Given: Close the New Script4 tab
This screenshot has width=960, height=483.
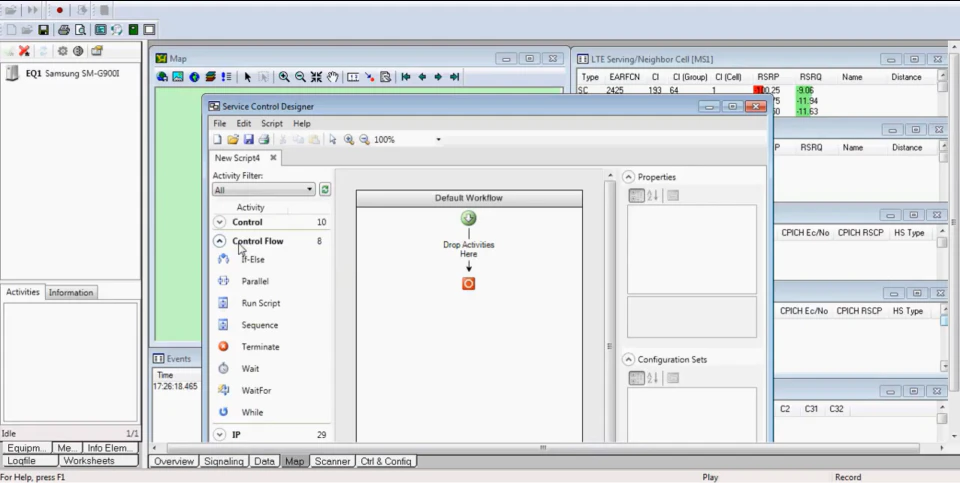Looking at the screenshot, I should coord(273,157).
